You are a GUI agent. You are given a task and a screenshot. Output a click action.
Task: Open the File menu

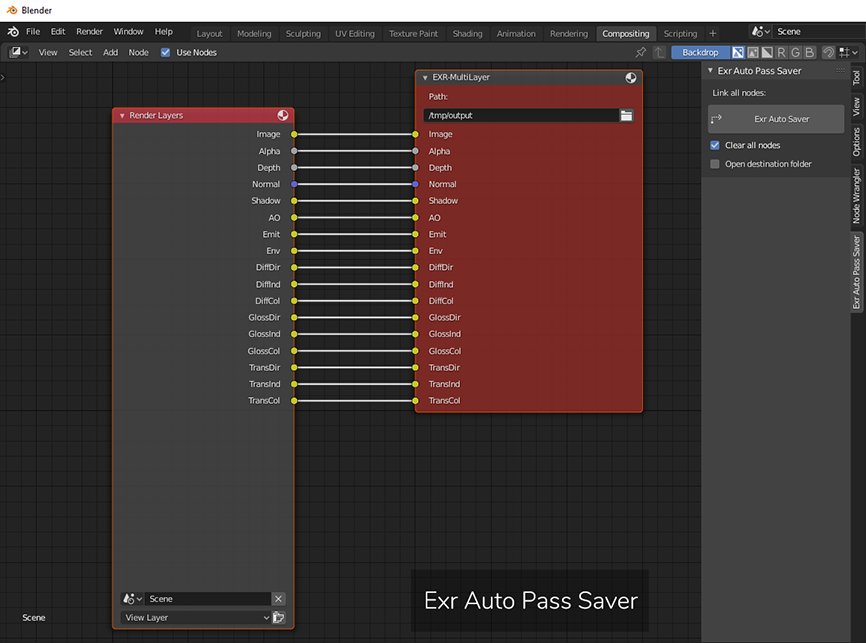coord(33,31)
